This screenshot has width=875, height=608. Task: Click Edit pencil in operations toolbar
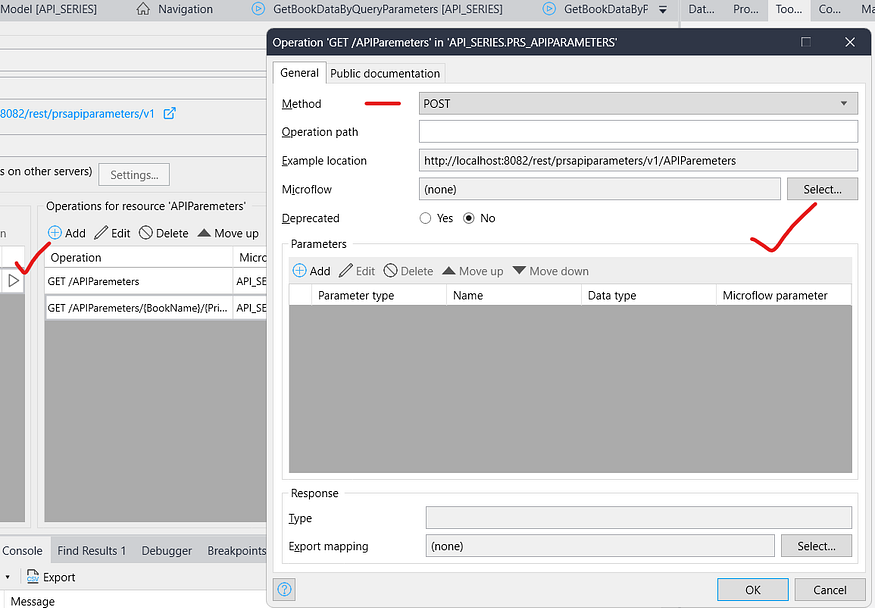[112, 233]
